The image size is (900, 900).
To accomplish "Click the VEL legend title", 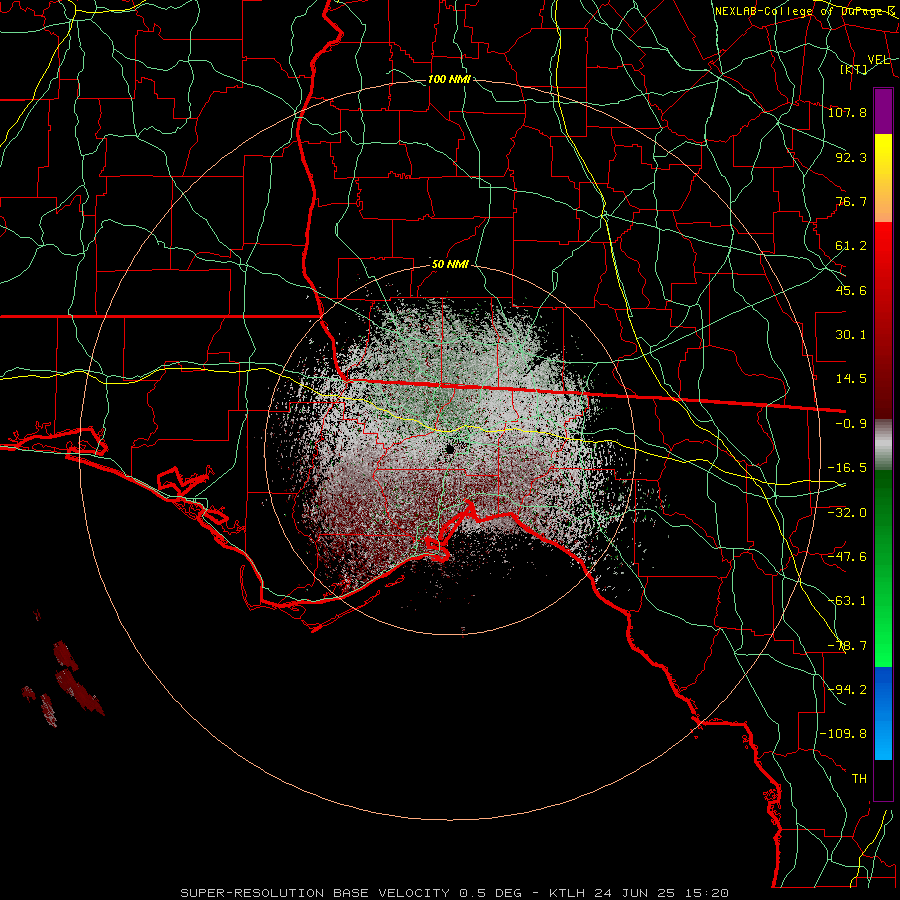I will click(878, 60).
